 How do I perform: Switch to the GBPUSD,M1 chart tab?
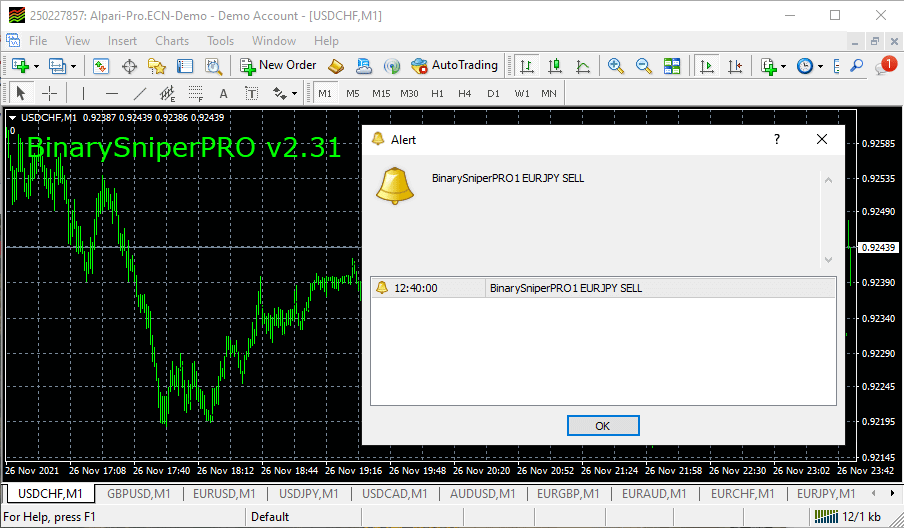(x=138, y=494)
